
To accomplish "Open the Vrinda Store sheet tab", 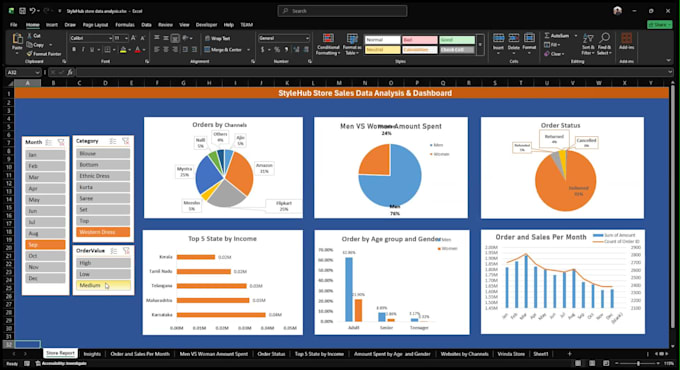I will (511, 354).
